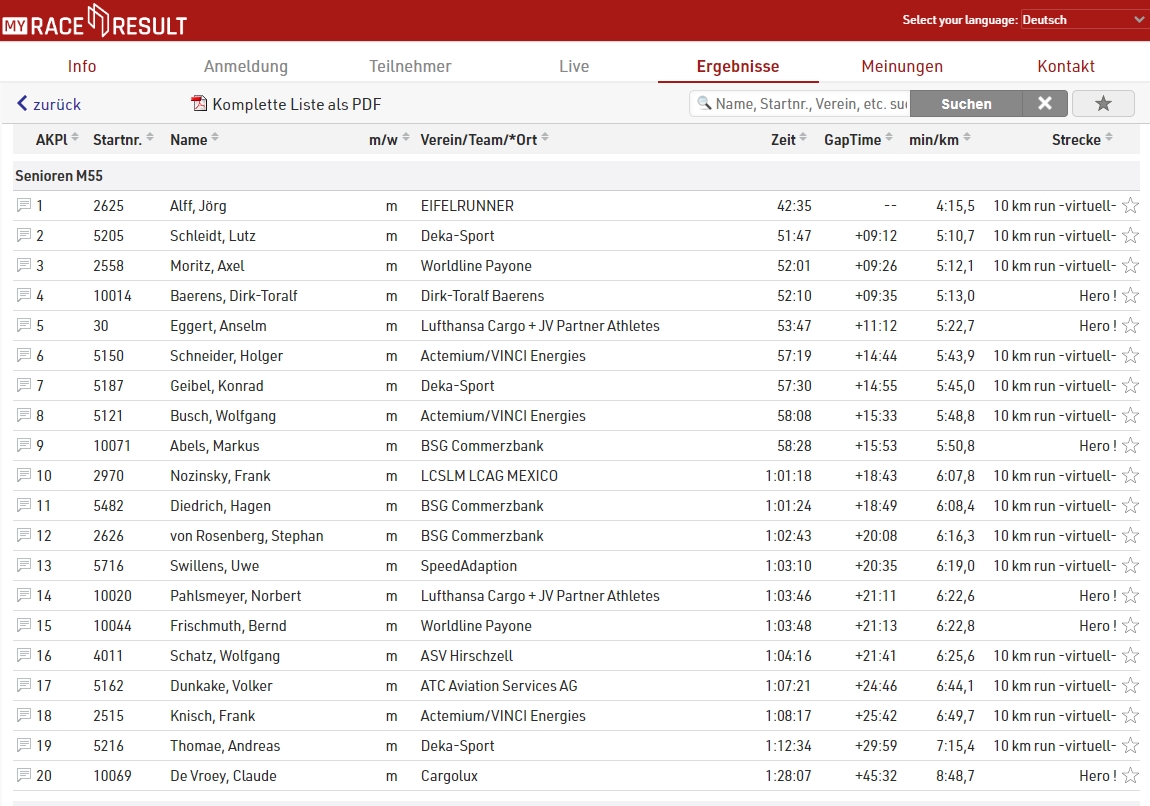Open the comment icon for Diedrich, Hagen

click(23, 505)
